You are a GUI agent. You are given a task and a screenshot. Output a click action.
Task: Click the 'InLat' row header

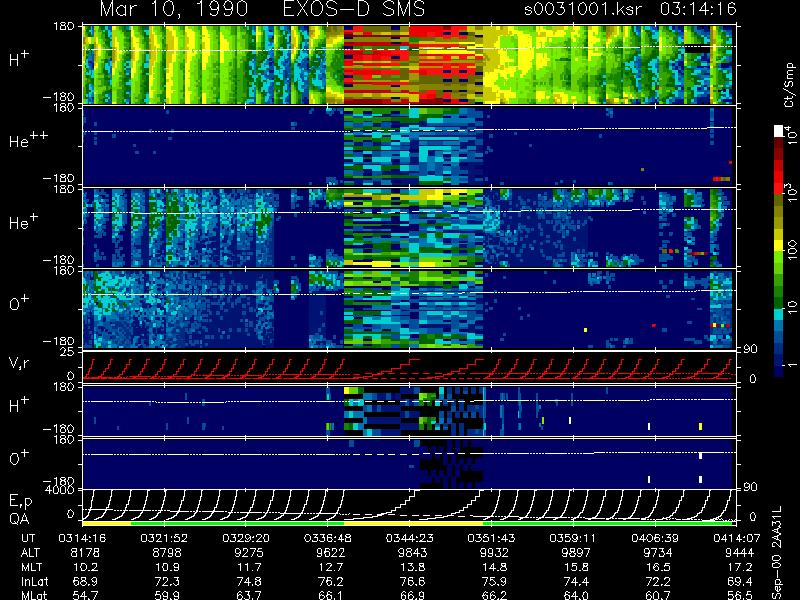(33, 581)
